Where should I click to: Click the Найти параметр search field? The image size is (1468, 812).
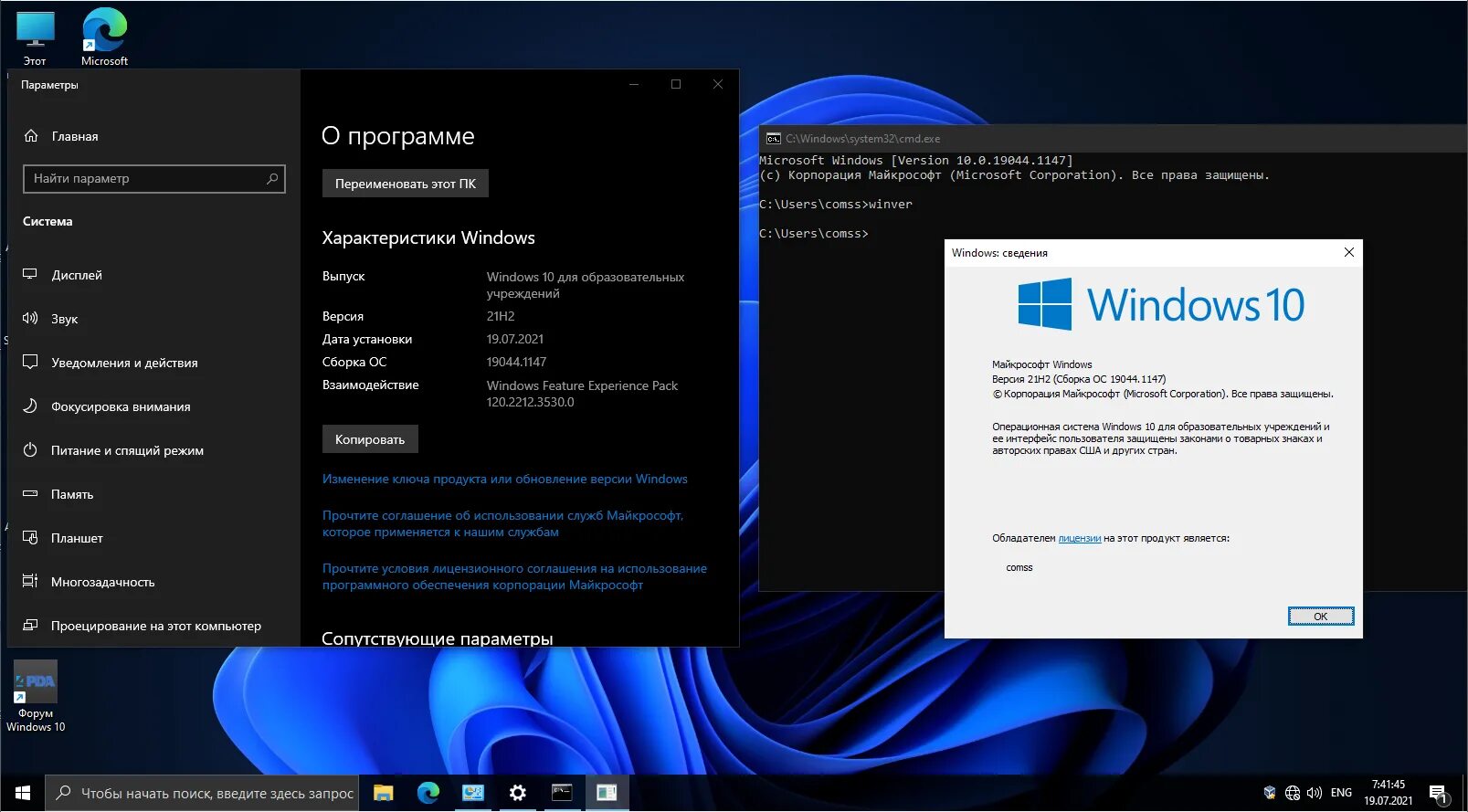(154, 179)
